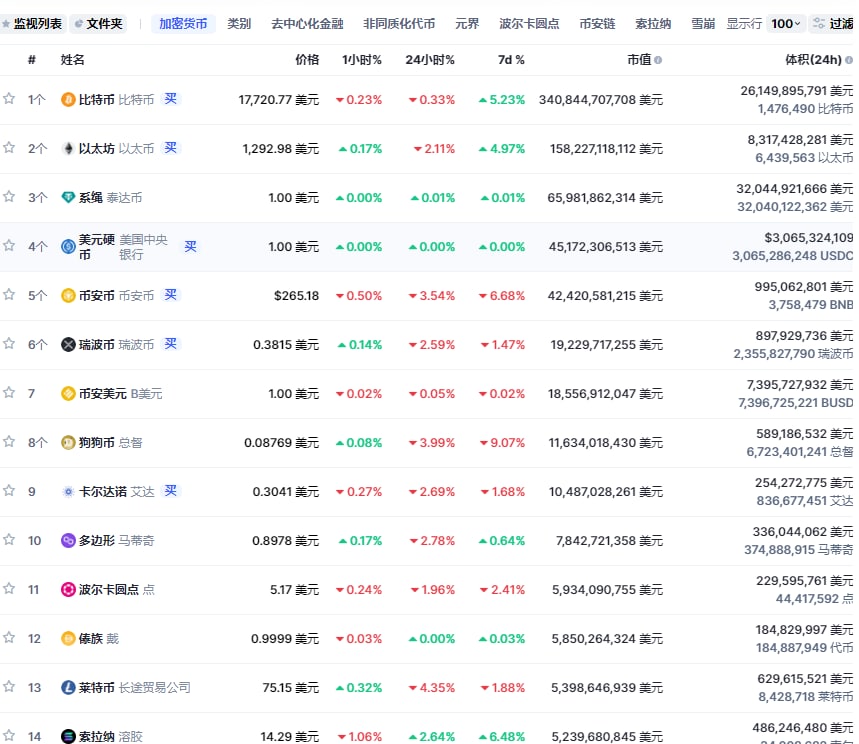Click the USD Coin (美元硬币) logo

tap(68, 247)
